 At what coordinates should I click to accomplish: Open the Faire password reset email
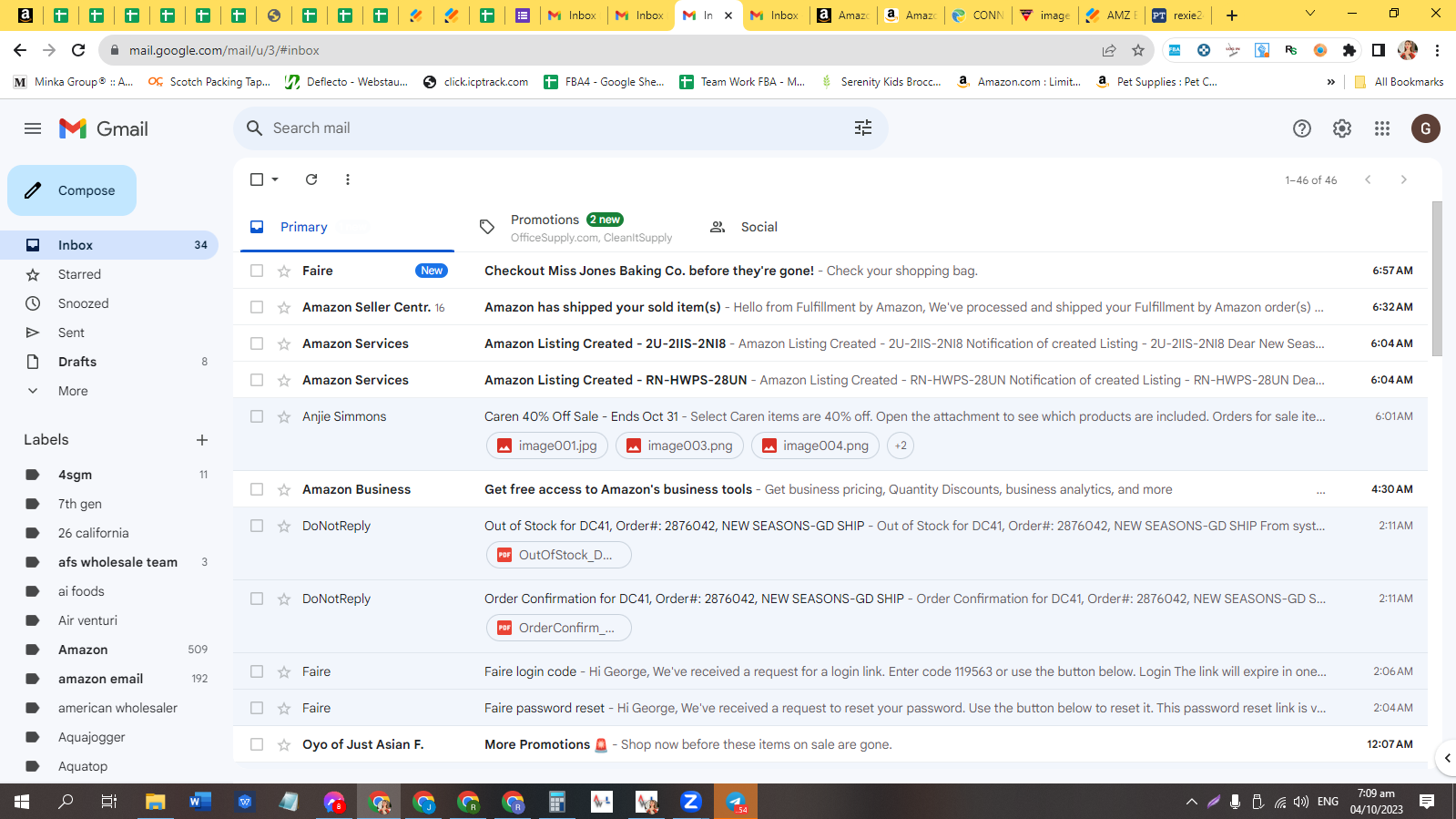point(830,708)
